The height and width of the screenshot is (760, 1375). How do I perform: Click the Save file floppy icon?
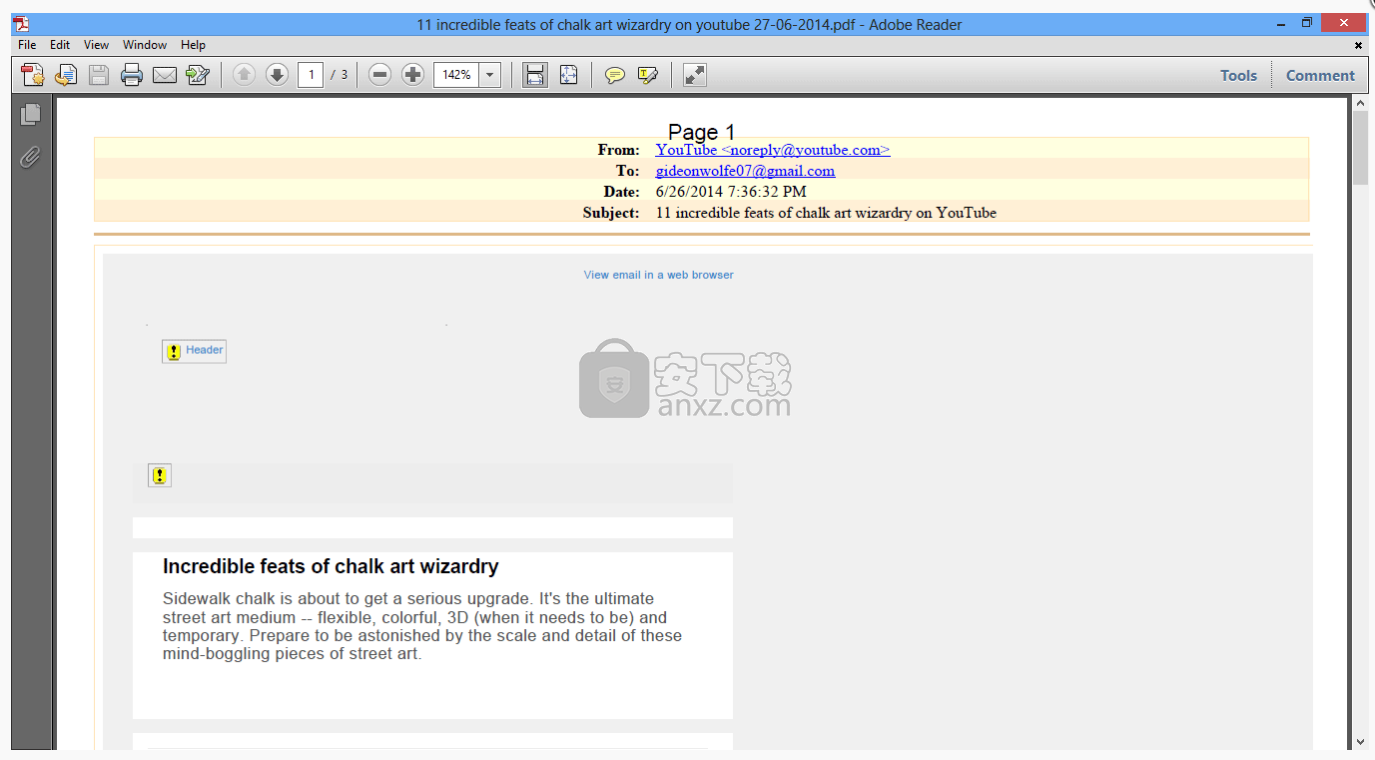(x=99, y=75)
